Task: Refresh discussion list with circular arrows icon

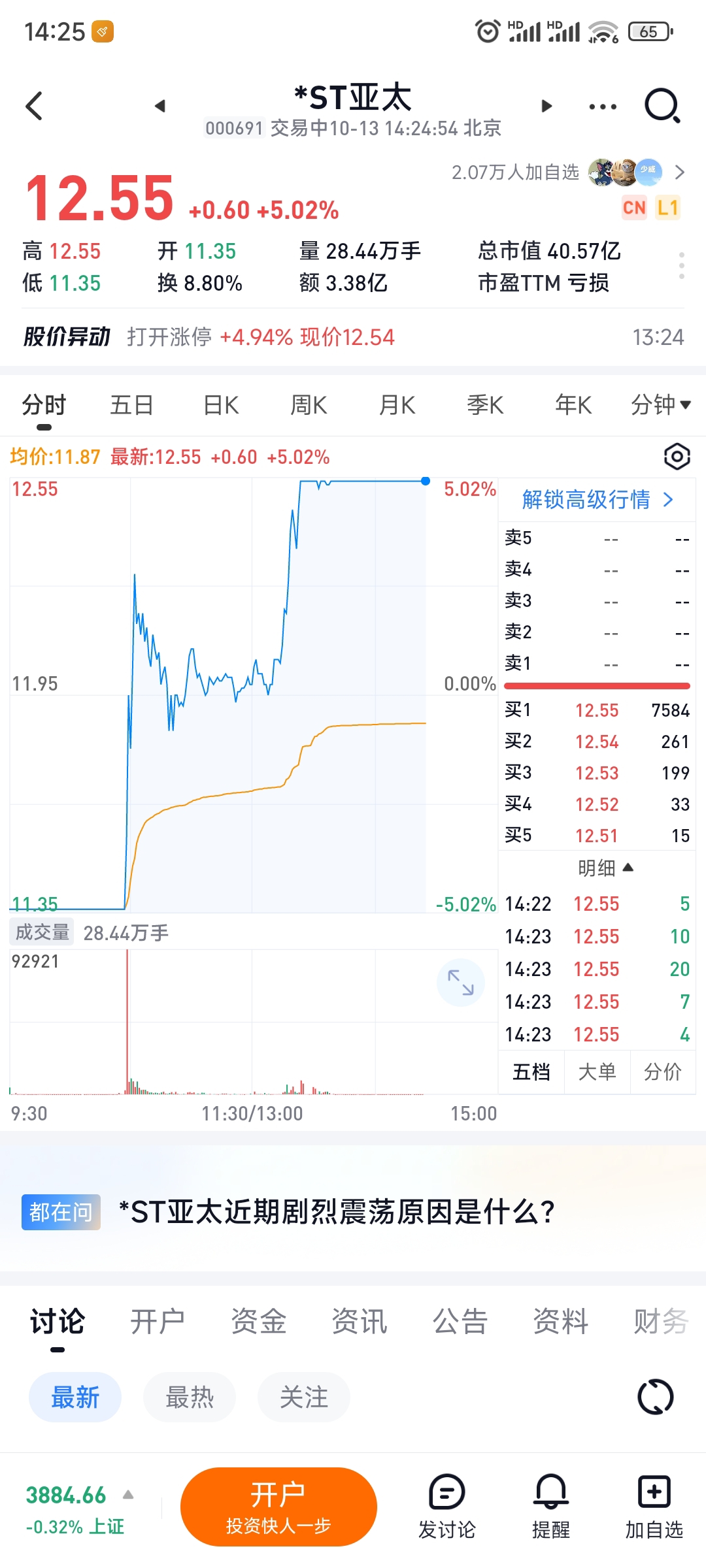Action: click(x=655, y=1397)
